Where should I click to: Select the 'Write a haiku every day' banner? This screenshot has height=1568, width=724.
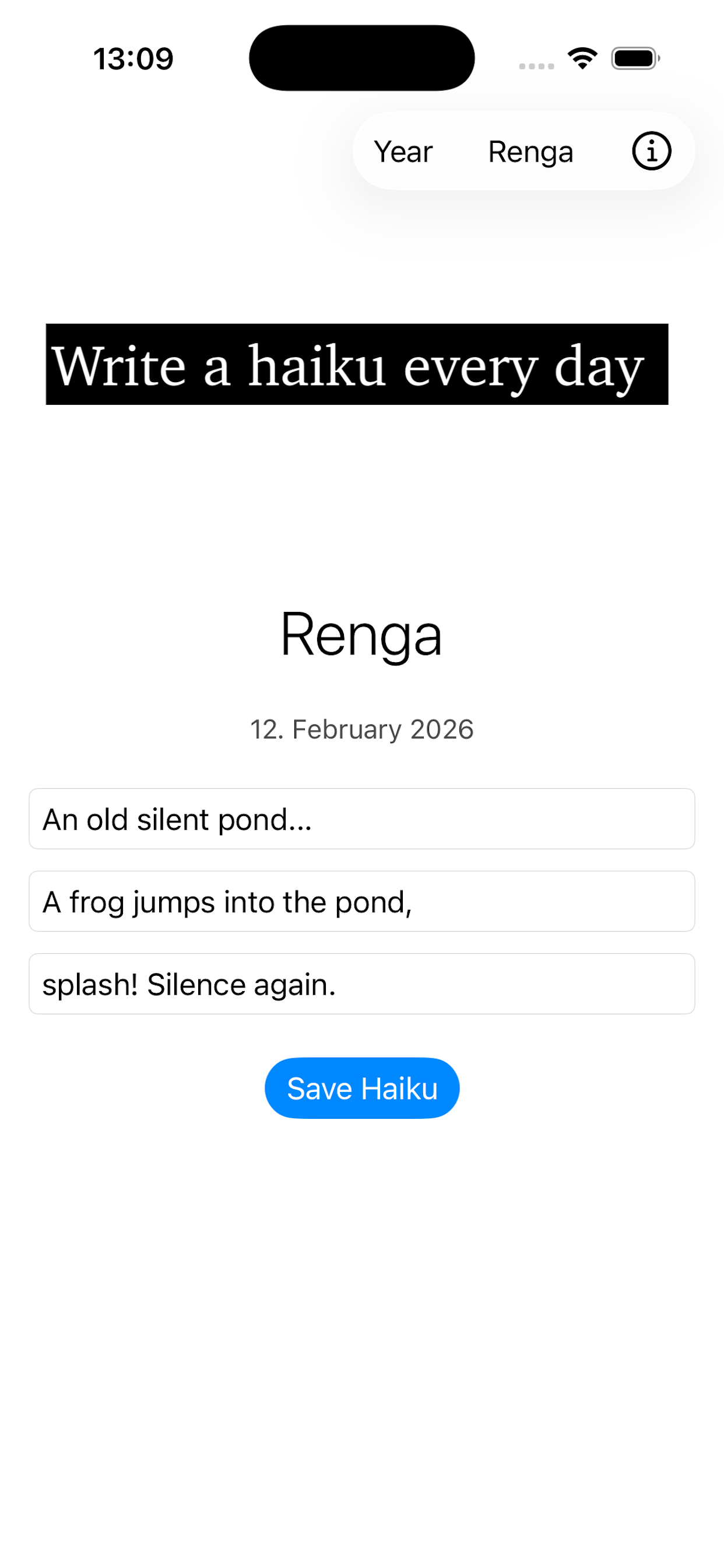[359, 364]
